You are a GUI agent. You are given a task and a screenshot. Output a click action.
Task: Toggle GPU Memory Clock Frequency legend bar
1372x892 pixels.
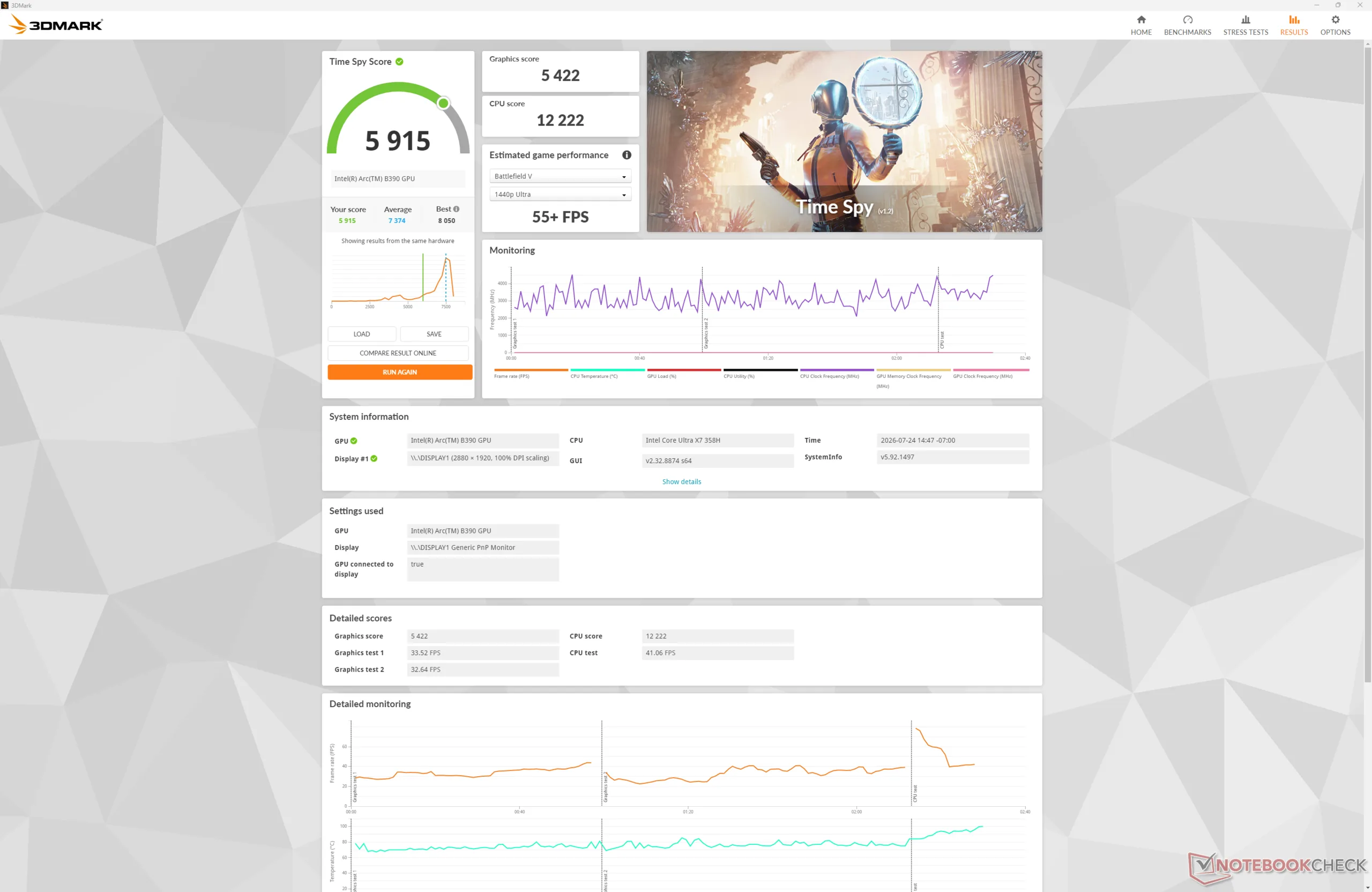click(914, 370)
